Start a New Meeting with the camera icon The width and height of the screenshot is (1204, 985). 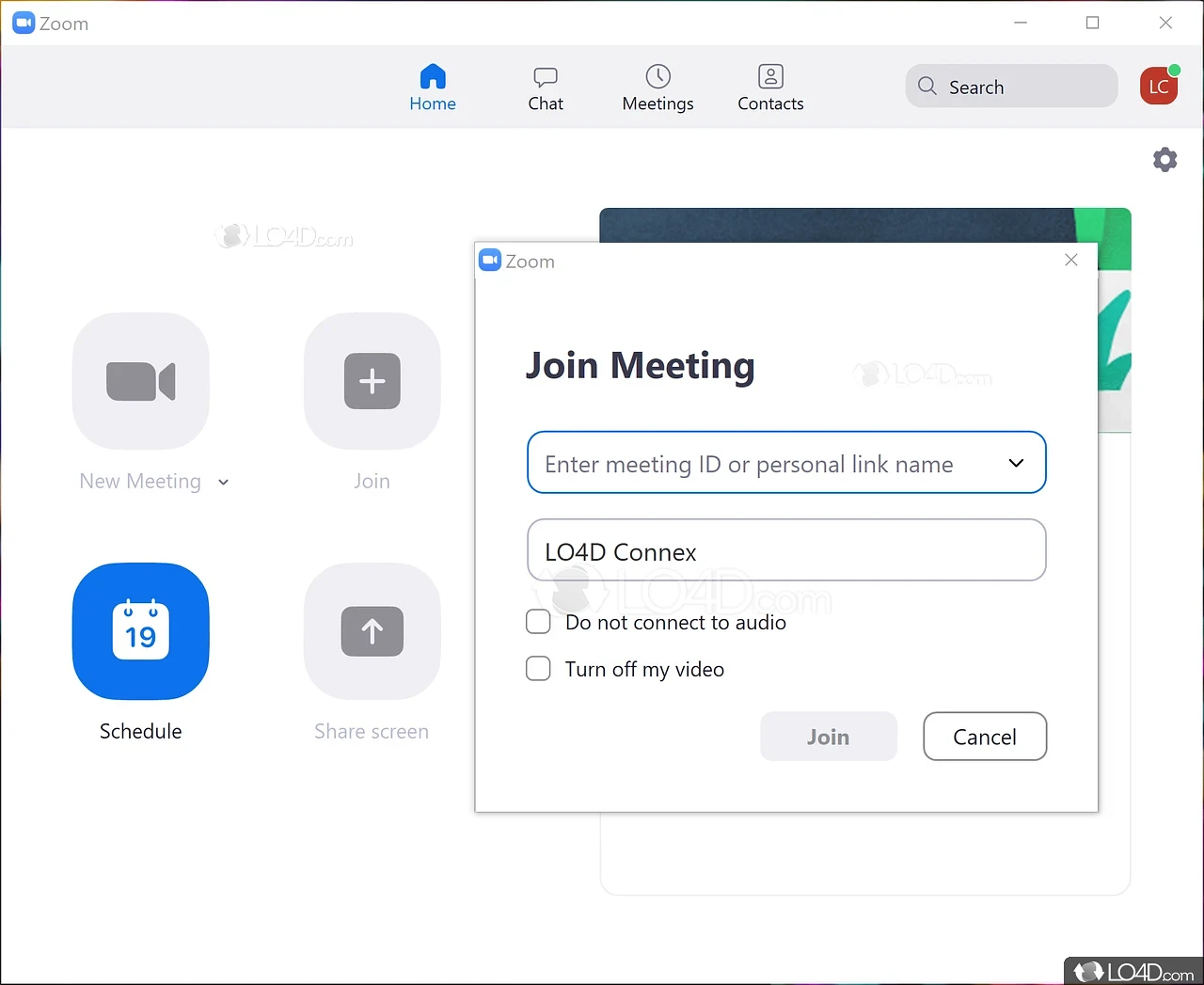click(141, 381)
